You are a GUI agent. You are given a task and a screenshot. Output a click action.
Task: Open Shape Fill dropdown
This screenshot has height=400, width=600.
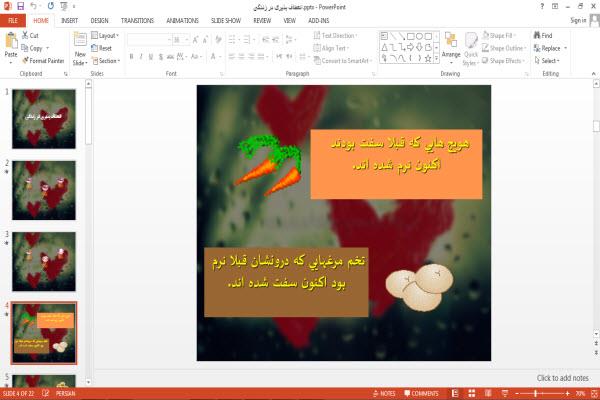(x=499, y=36)
